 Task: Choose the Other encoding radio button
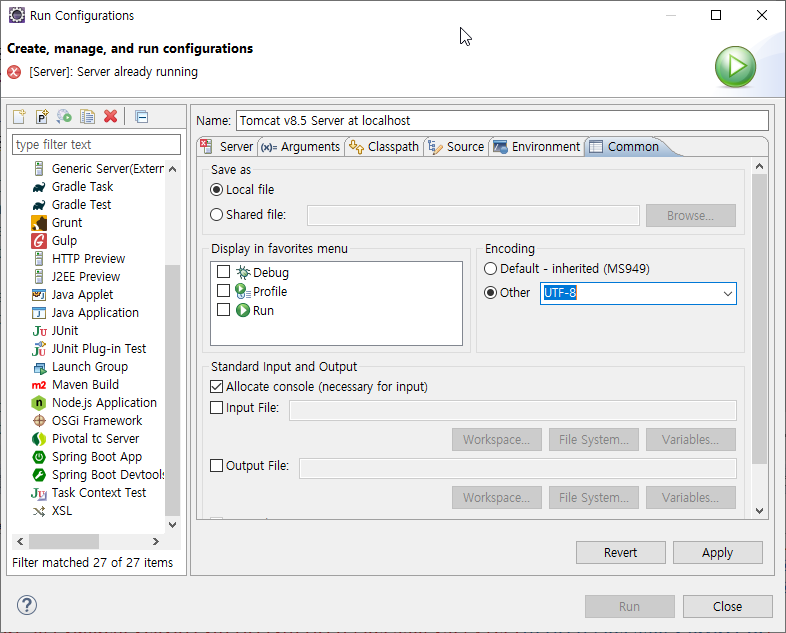pyautogui.click(x=491, y=293)
